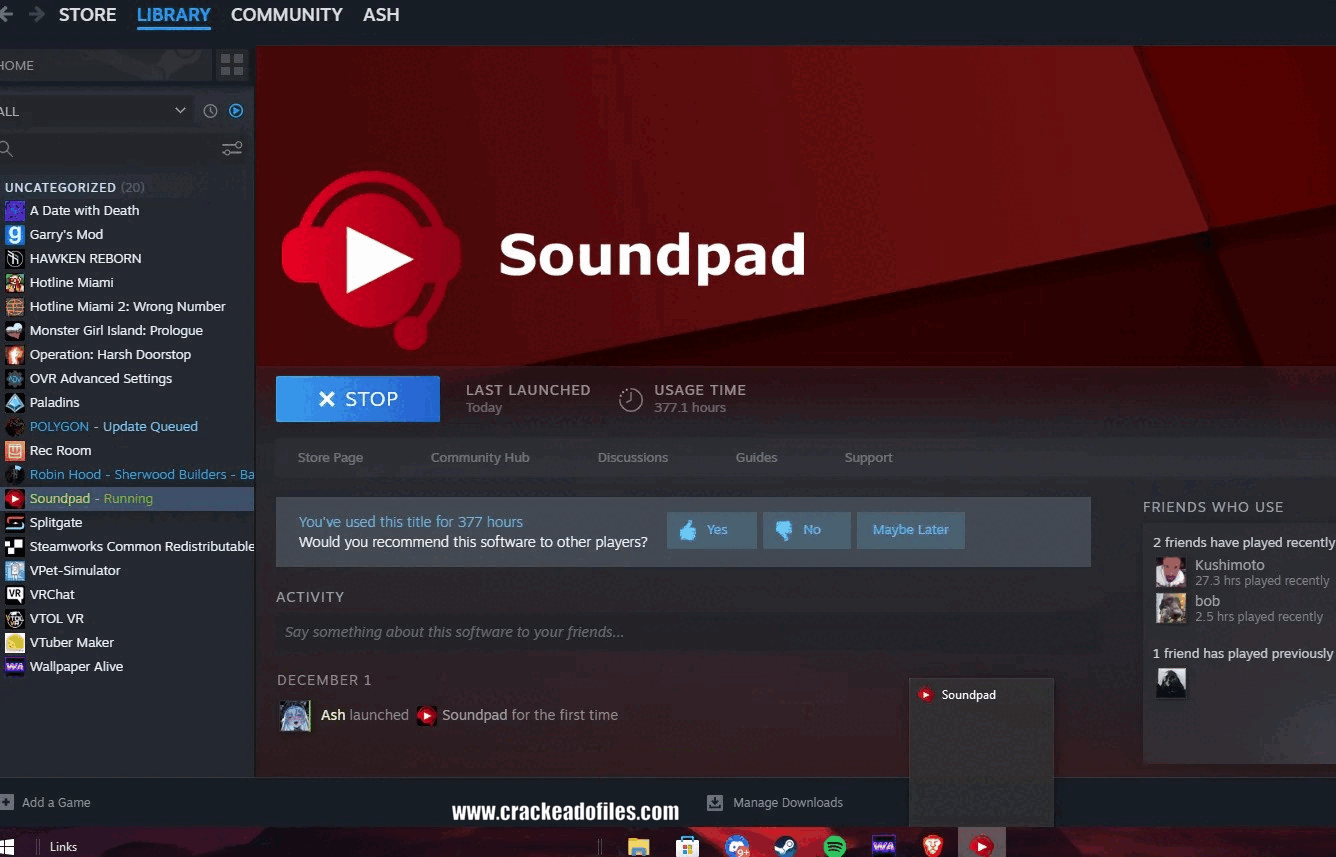
Task: Select Wallpaper Alive icon in library
Action: tap(14, 667)
